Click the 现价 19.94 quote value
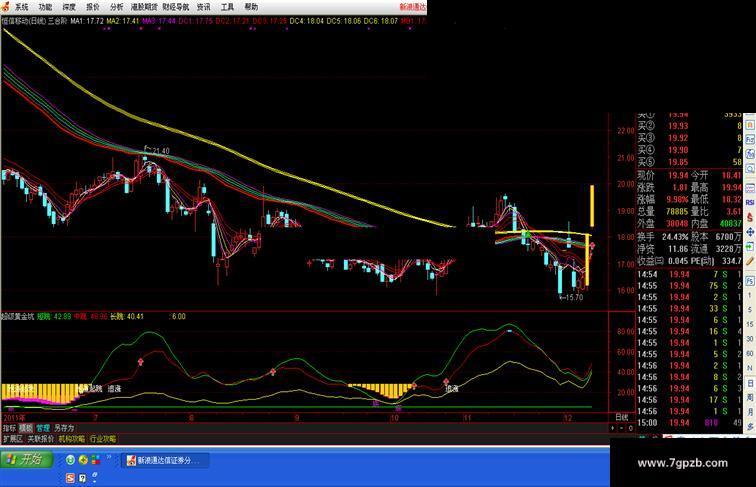The image size is (756, 487). [x=677, y=175]
